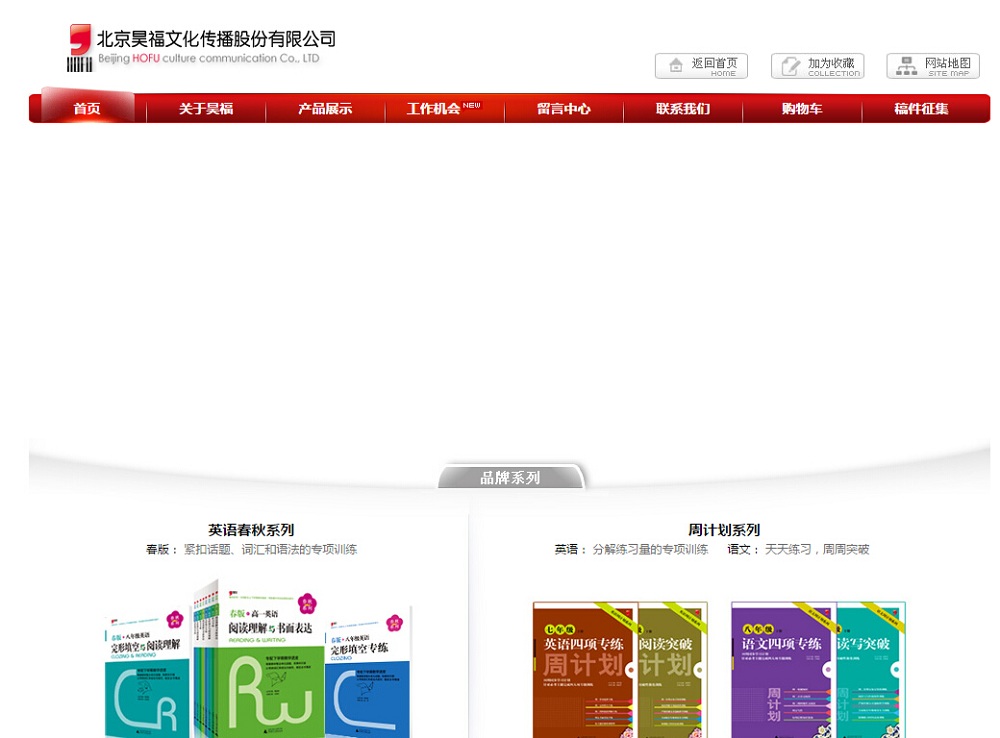Click the house icon in 返回首页 button
The image size is (1000, 738).
tap(675, 65)
